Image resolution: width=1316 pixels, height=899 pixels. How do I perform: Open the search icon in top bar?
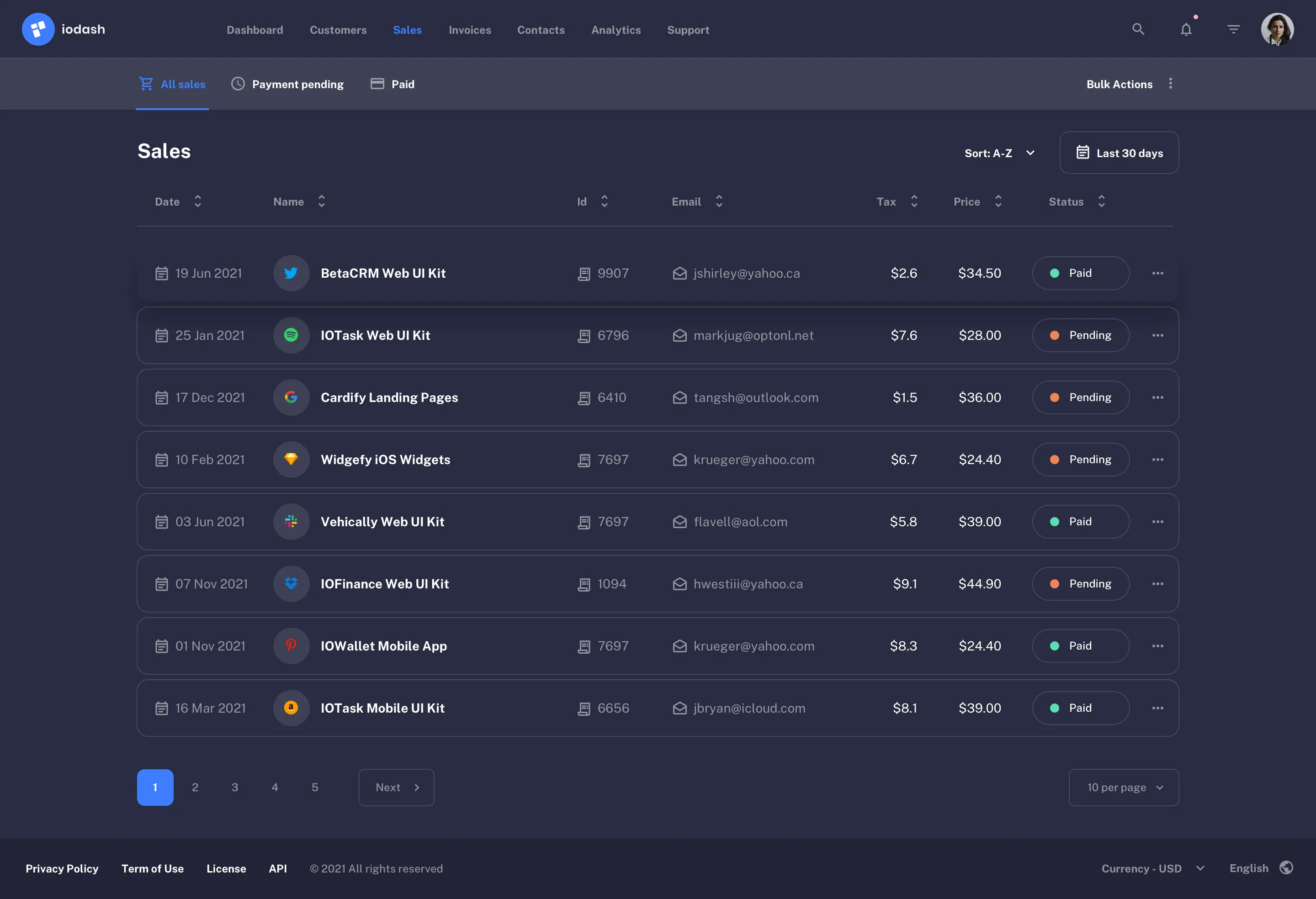[1138, 29]
